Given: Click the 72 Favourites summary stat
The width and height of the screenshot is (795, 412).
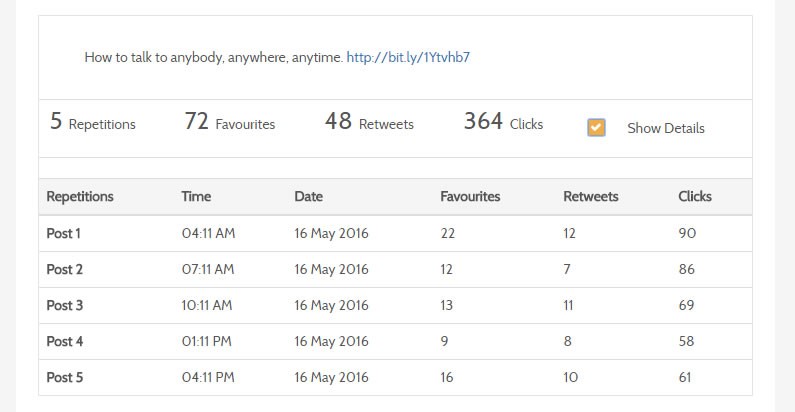Looking at the screenshot, I should tap(230, 122).
